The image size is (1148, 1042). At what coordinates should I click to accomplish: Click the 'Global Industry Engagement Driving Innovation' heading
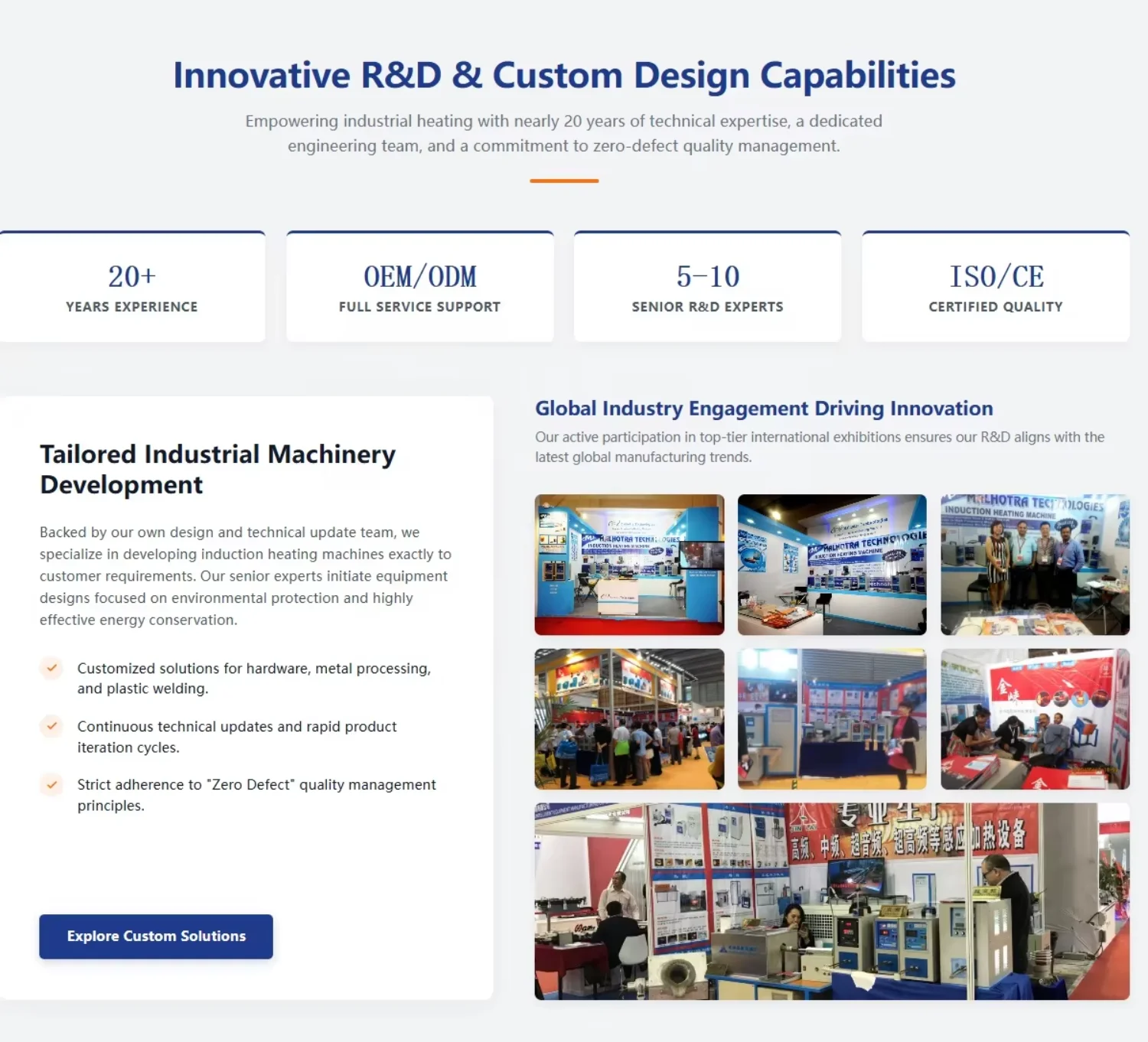[764, 409]
